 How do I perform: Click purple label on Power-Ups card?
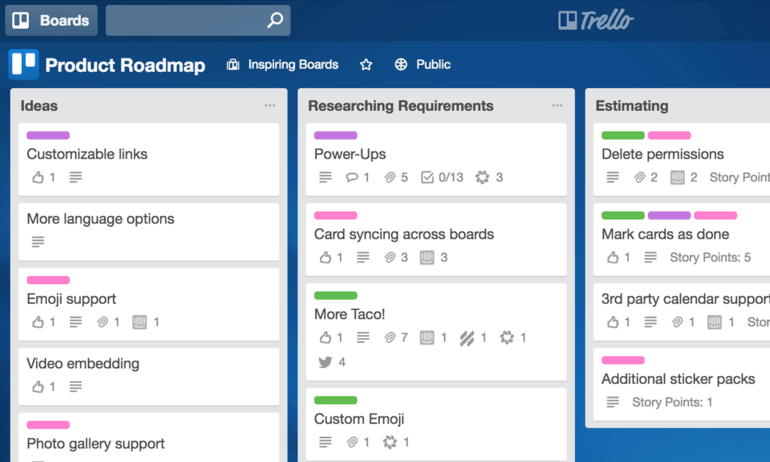335,135
